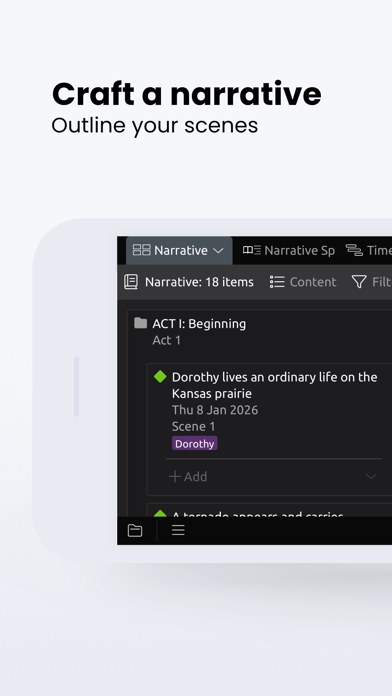This screenshot has width=392, height=696.
Task: Select the ACT I: Beginning folder title
Action: (199, 324)
